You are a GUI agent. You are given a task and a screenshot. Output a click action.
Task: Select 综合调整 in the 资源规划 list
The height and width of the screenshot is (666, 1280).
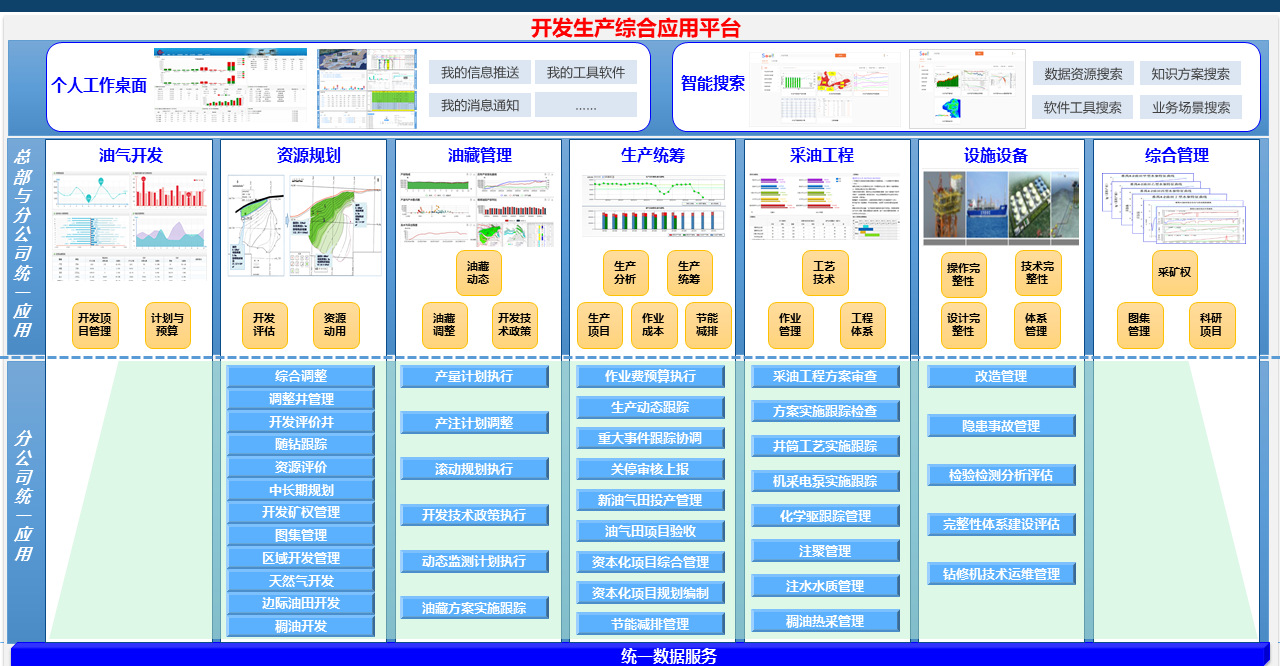tap(300, 377)
